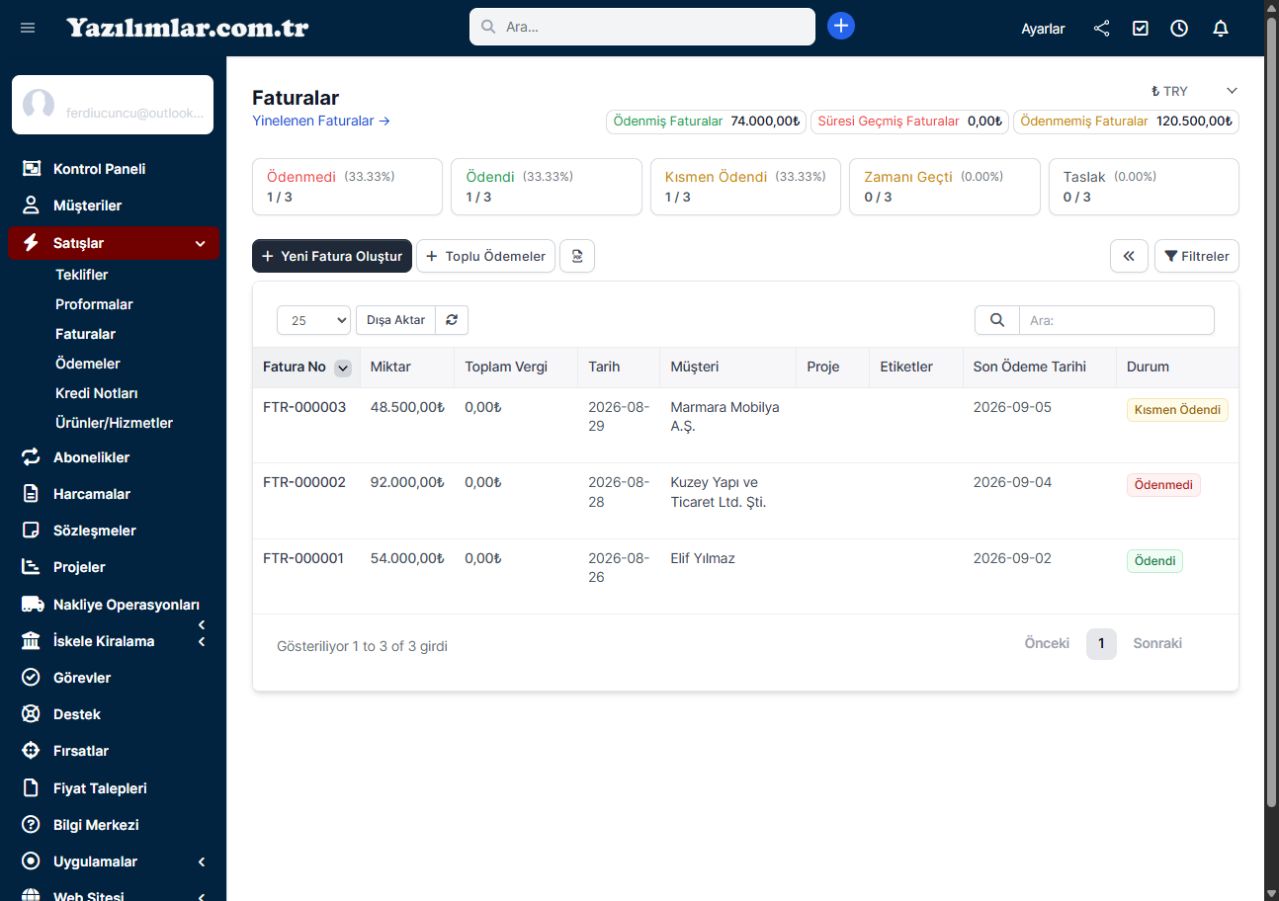Collapse the Satışlar sidebar menu
The width and height of the screenshot is (1279, 901).
click(x=114, y=243)
